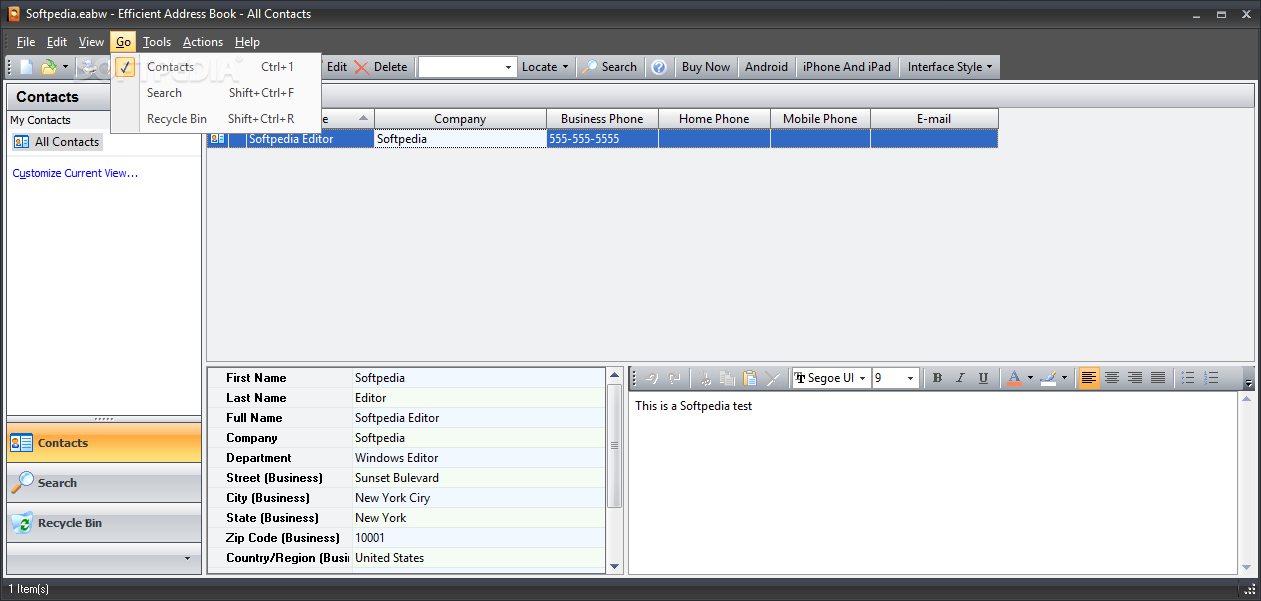Click the highlight color marker icon
1261x601 pixels.
pyautogui.click(x=1048, y=378)
